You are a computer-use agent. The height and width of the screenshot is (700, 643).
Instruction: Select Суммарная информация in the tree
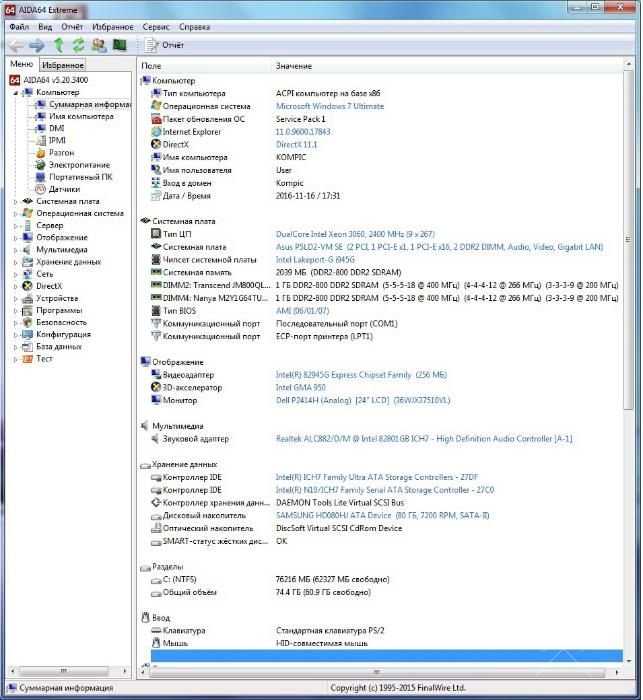coord(89,104)
